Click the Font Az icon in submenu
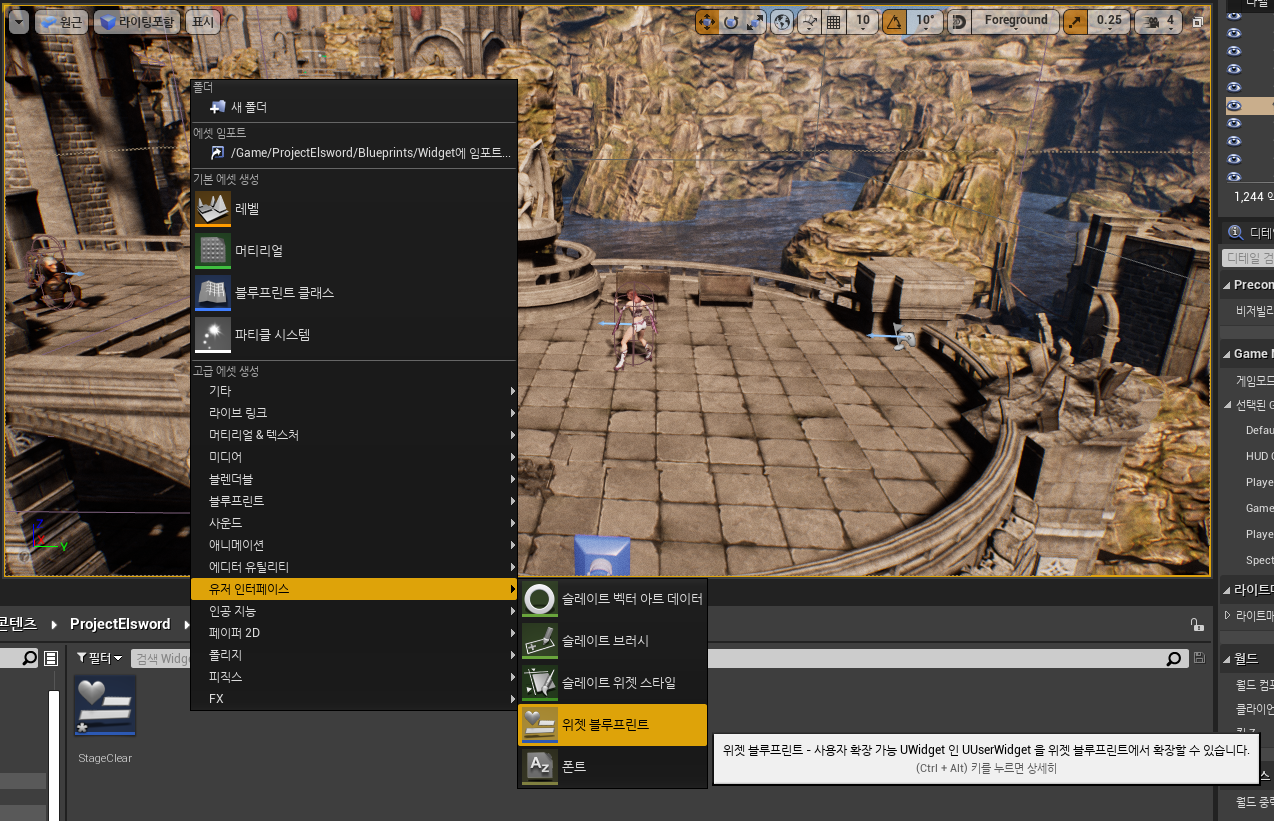The height and width of the screenshot is (821, 1274). tap(540, 767)
